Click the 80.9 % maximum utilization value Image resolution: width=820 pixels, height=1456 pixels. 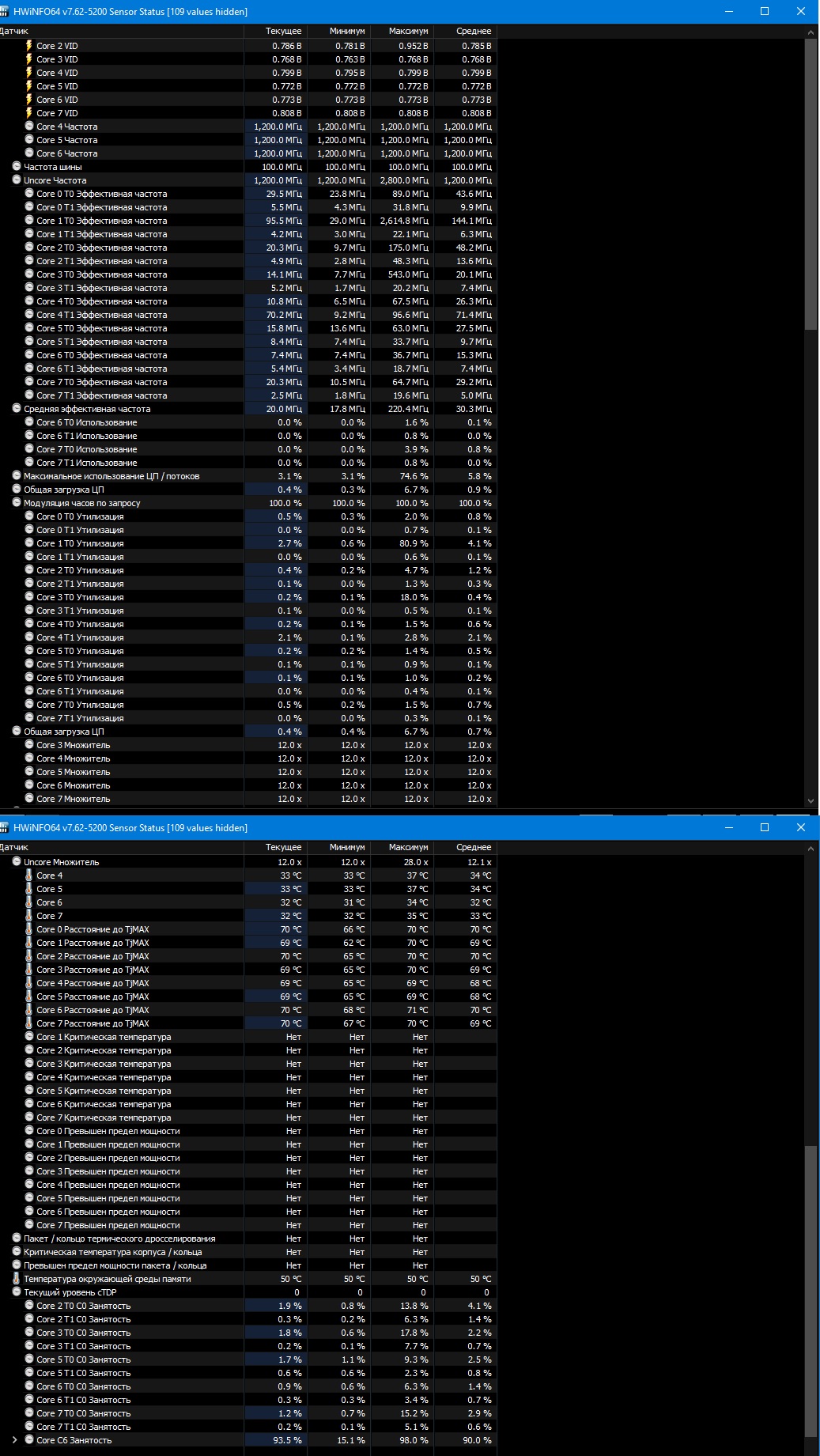[414, 543]
